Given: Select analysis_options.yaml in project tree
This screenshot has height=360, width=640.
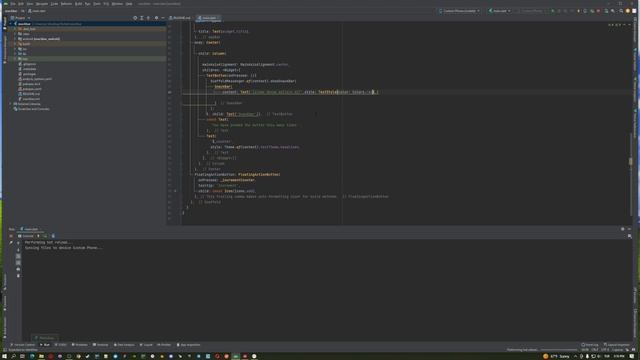Looking at the screenshot, I should pos(36,79).
